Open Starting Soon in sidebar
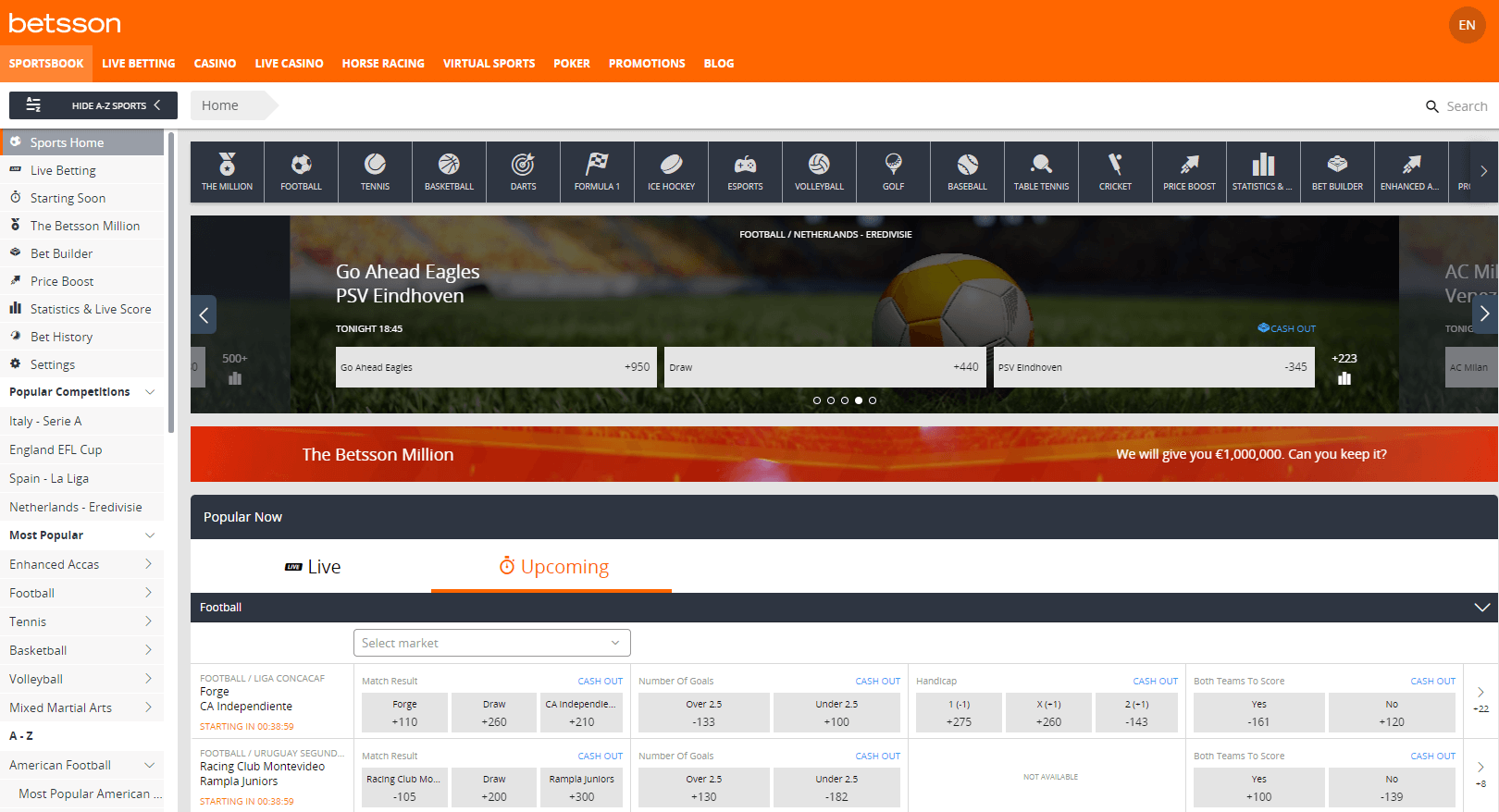This screenshot has width=1499, height=812. point(81,198)
